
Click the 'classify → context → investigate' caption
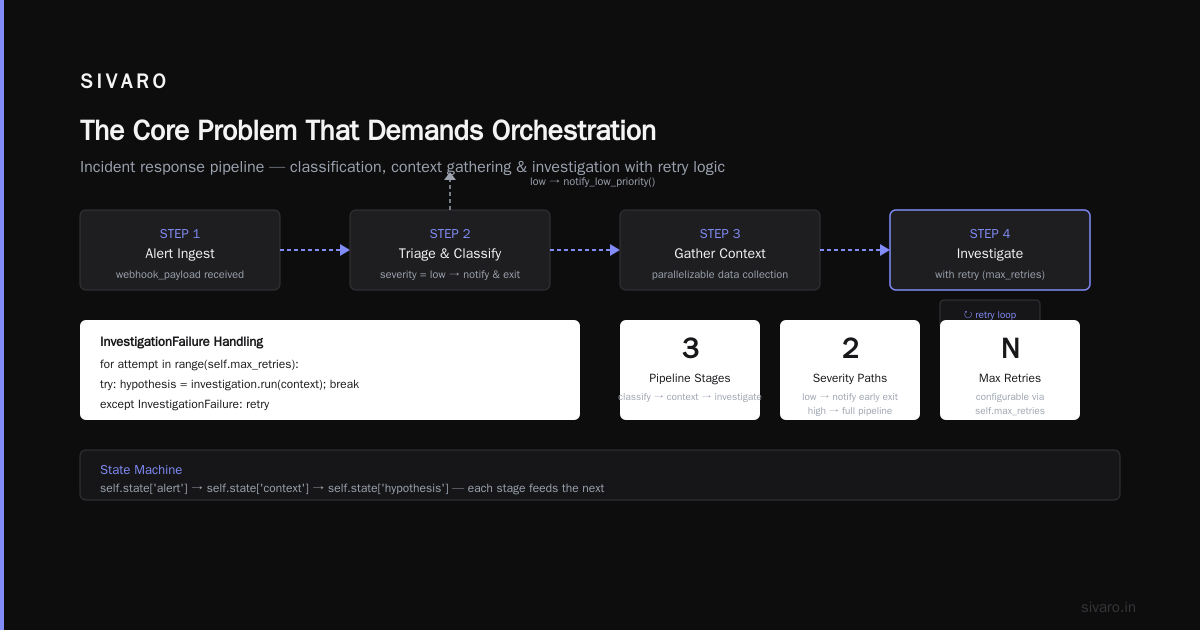pos(690,397)
